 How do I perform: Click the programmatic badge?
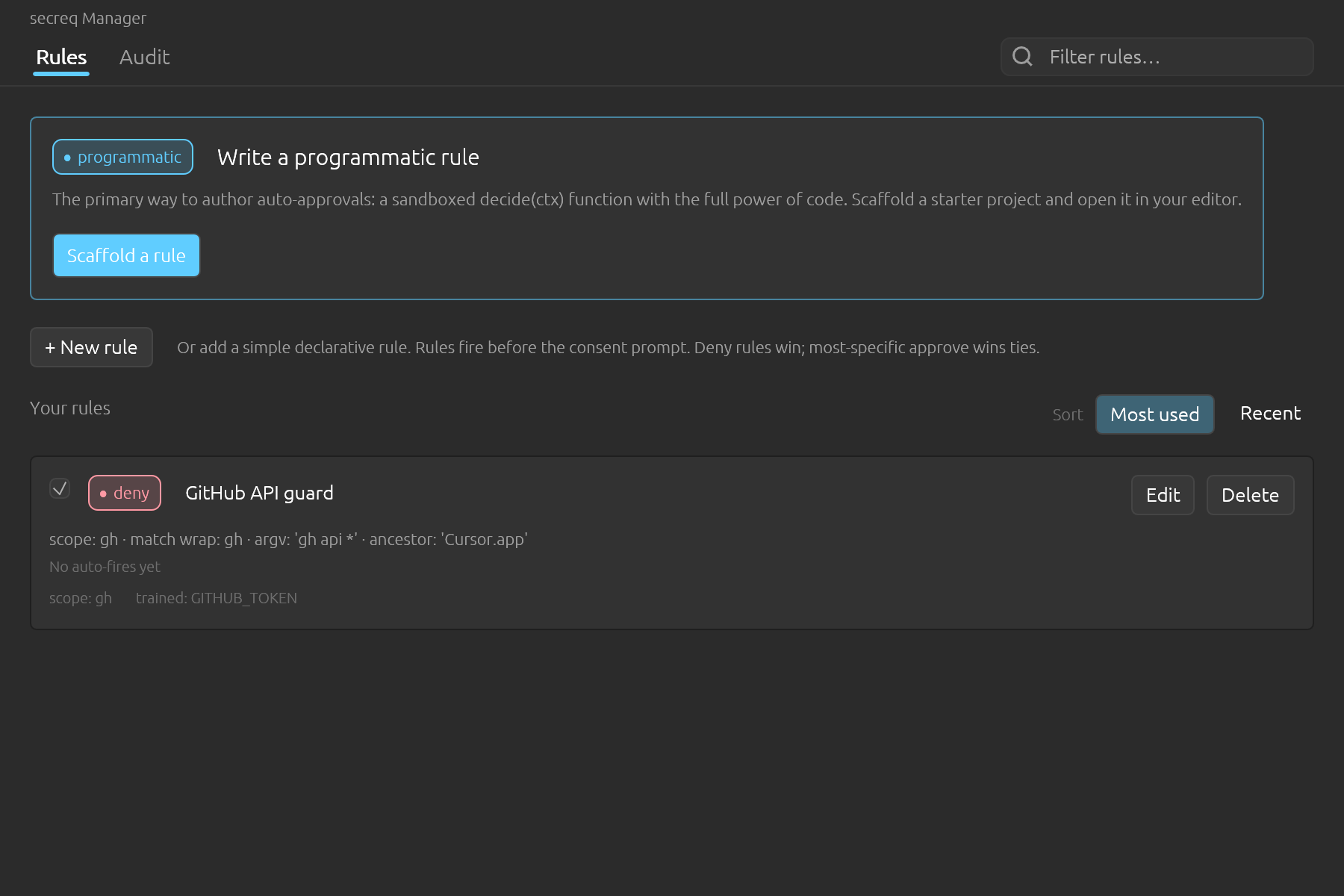pos(122,157)
